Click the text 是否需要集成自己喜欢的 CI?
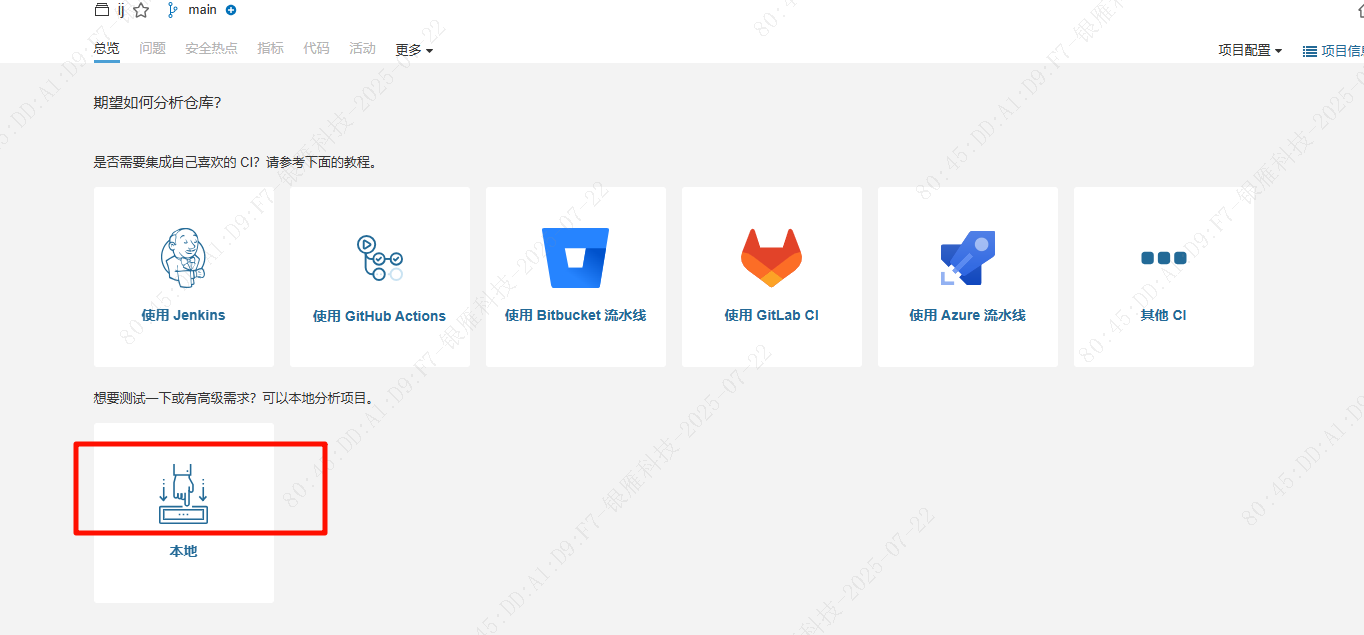This screenshot has height=635, width=1364. click(x=177, y=162)
